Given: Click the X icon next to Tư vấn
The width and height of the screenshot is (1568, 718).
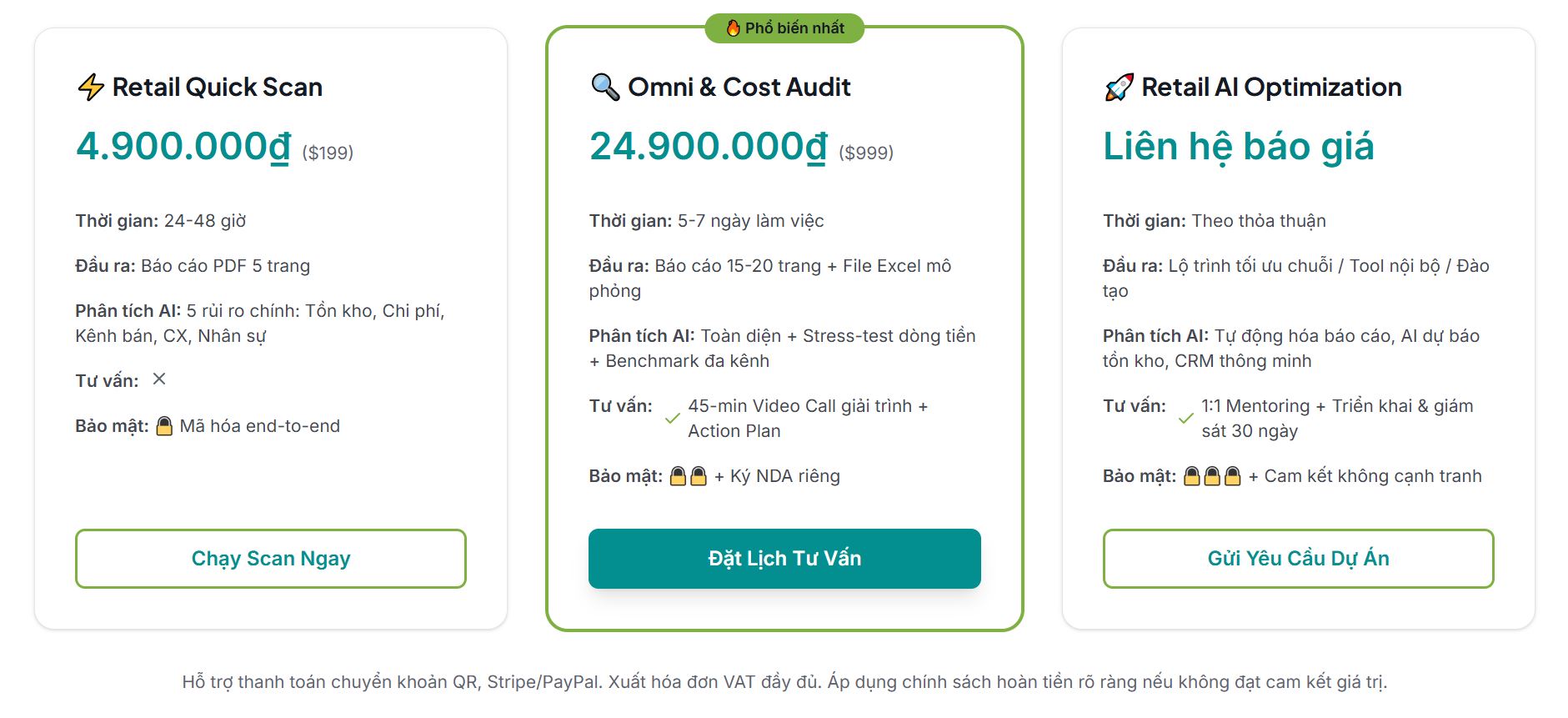Looking at the screenshot, I should tap(159, 379).
